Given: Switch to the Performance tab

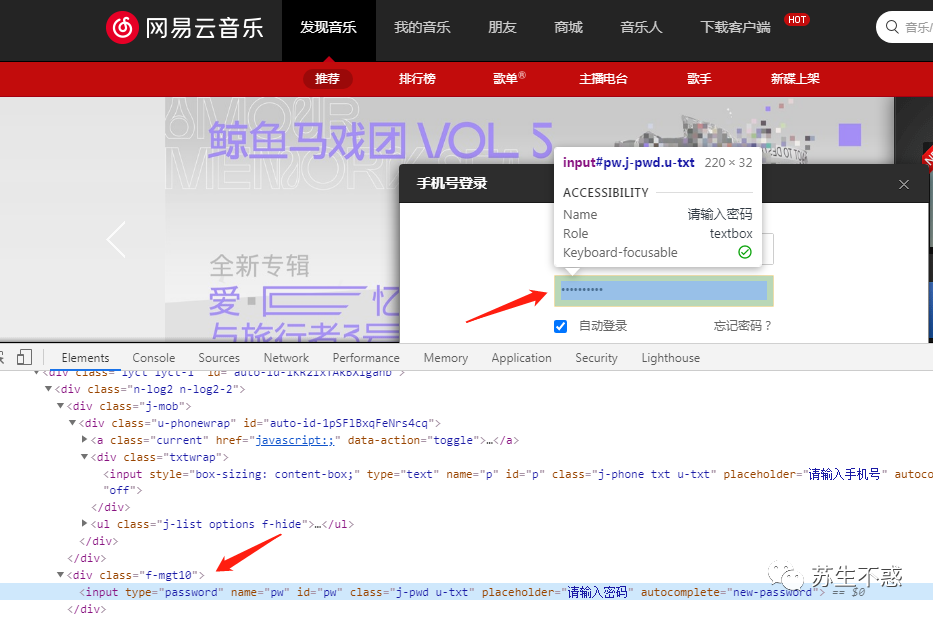Looking at the screenshot, I should pyautogui.click(x=366, y=357).
